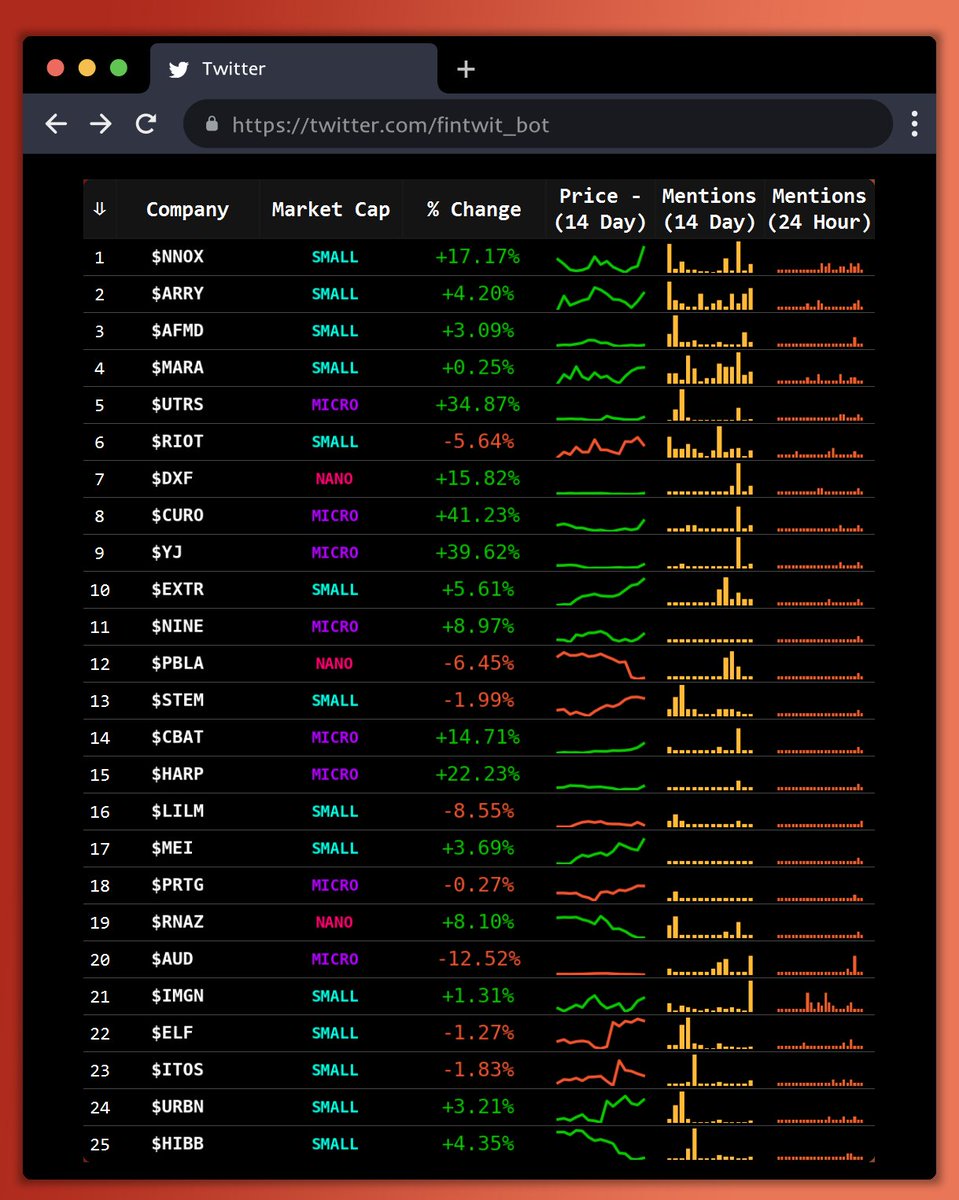Viewport: 959px width, 1200px height.
Task: Open the browser three-dot menu
Action: tap(914, 124)
